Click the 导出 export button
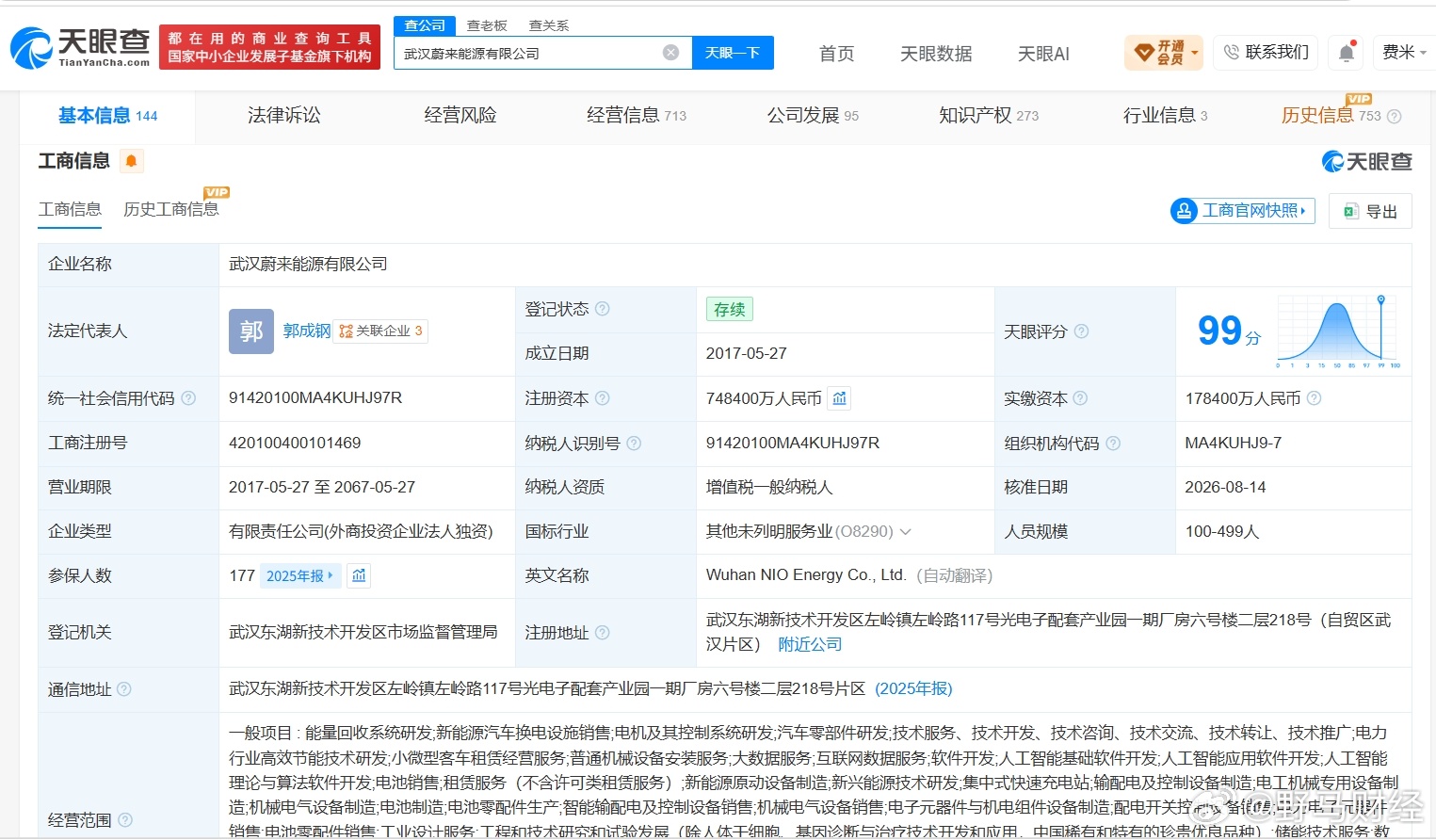Image resolution: width=1436 pixels, height=840 pixels. point(1370,211)
